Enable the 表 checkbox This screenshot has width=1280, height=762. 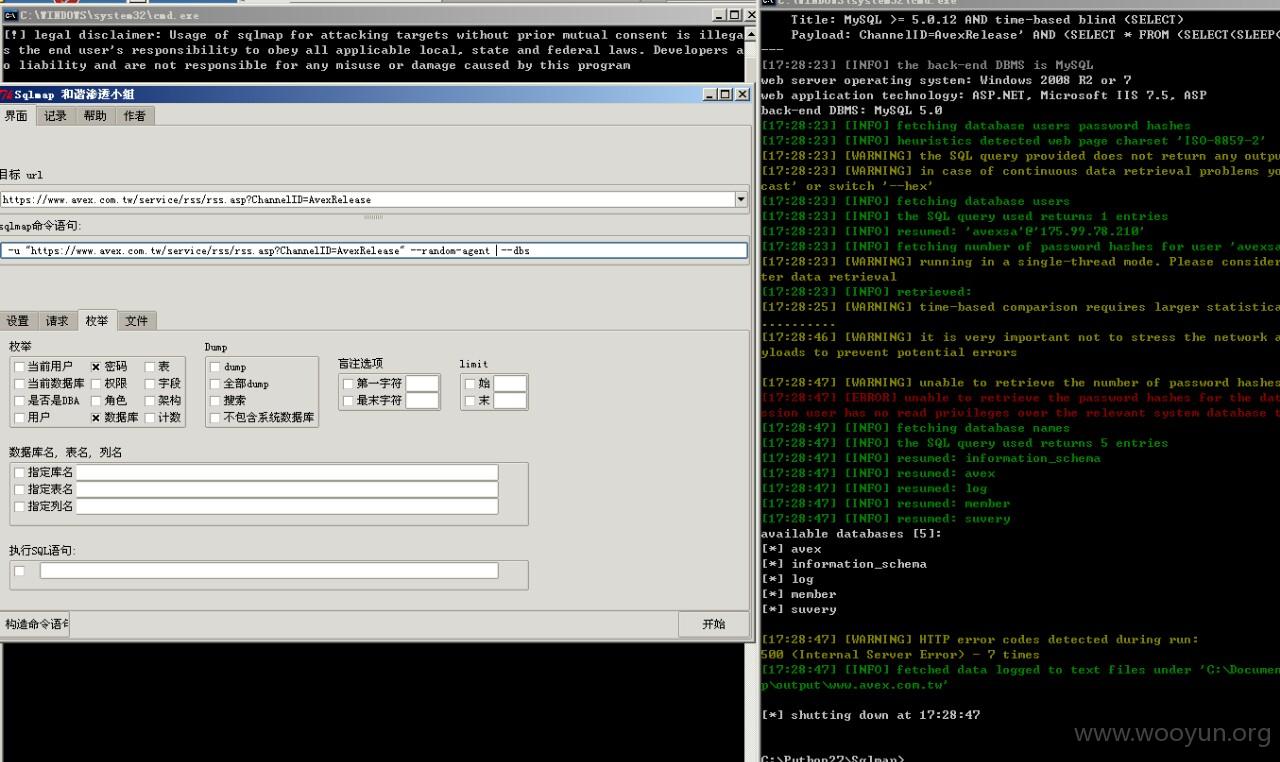point(150,367)
